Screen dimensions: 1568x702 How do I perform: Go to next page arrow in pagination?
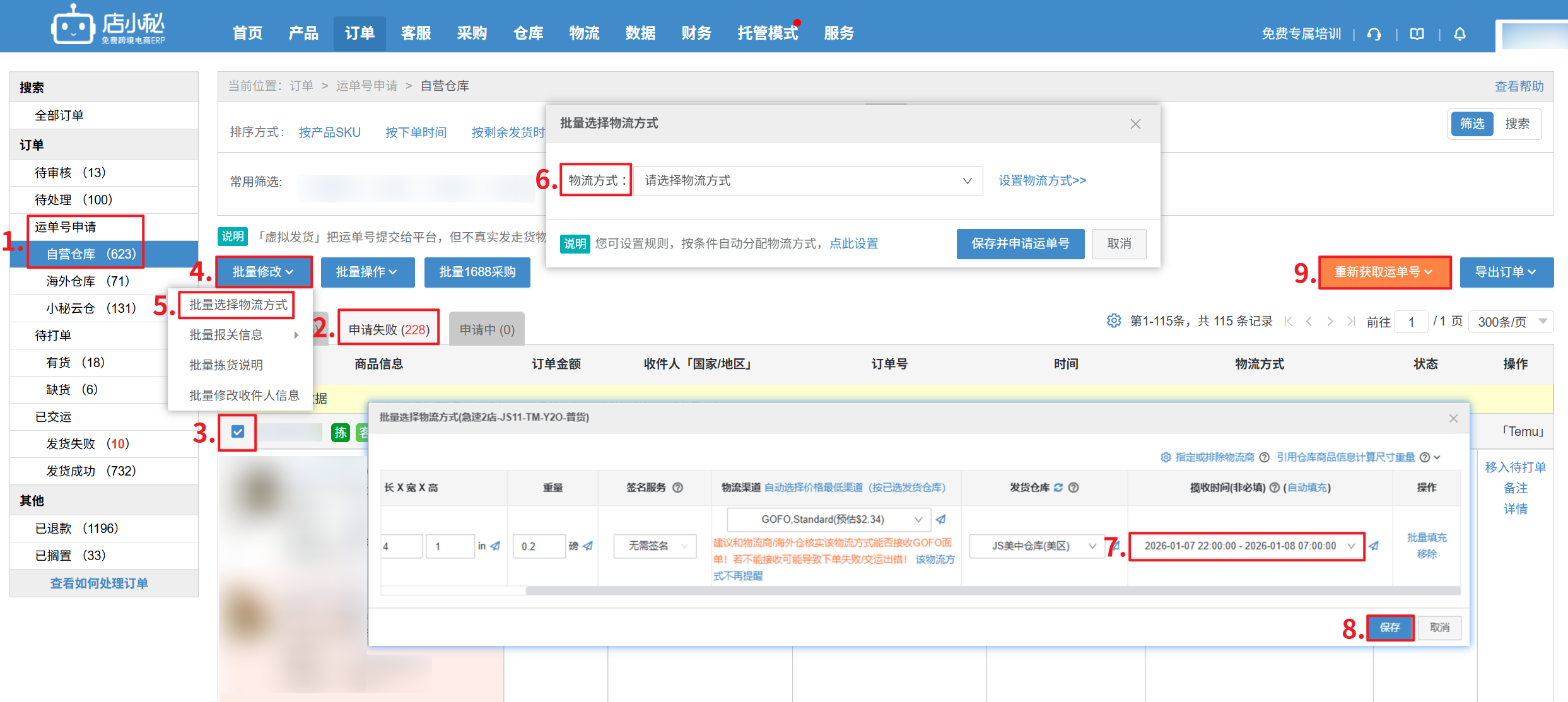(x=1330, y=322)
